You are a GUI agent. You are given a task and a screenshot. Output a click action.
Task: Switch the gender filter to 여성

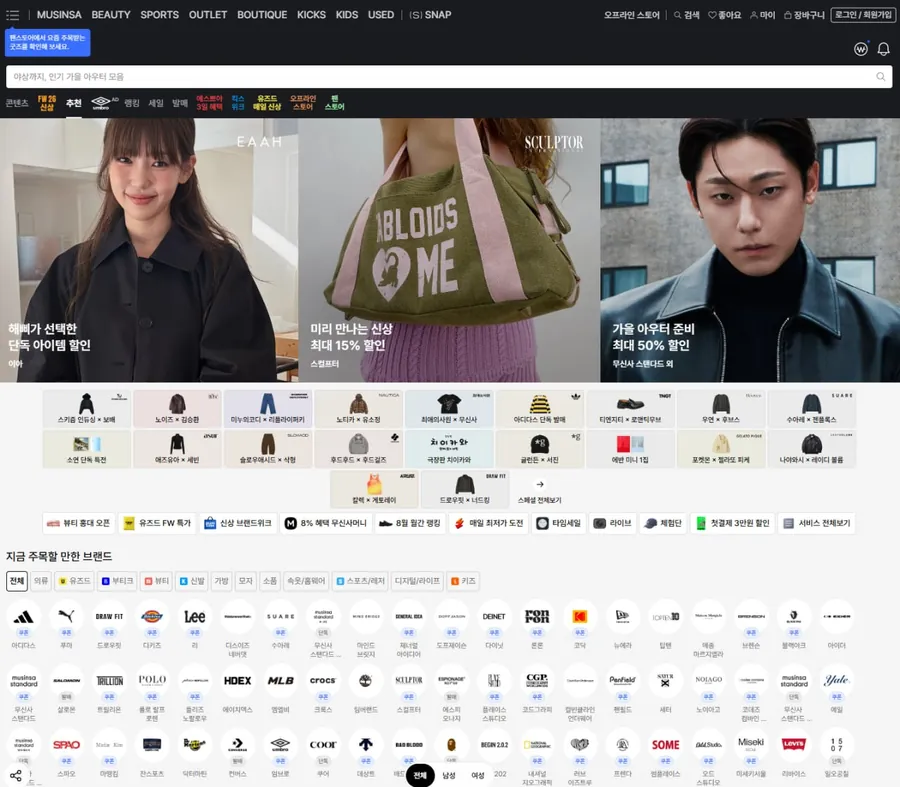[478, 775]
